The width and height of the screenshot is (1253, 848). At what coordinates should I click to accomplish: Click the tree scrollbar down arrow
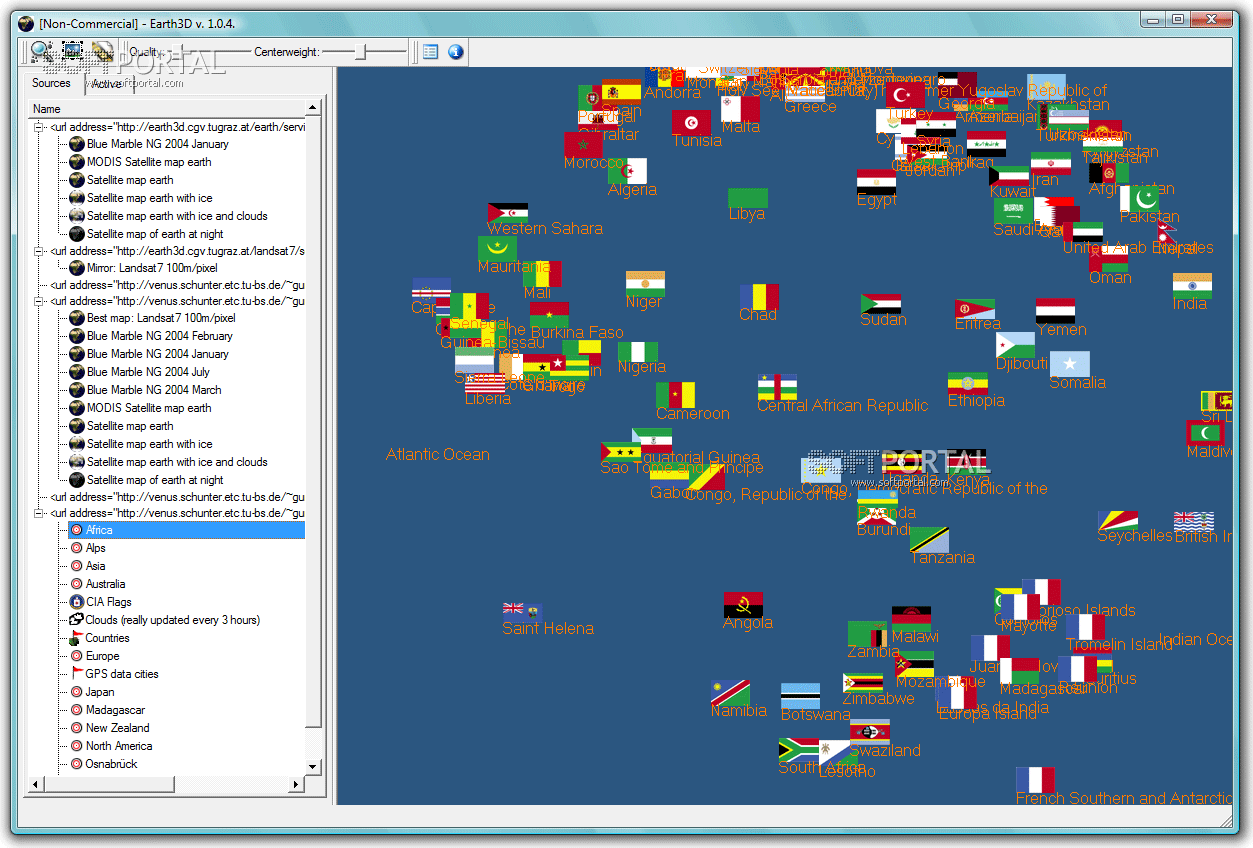point(312,767)
